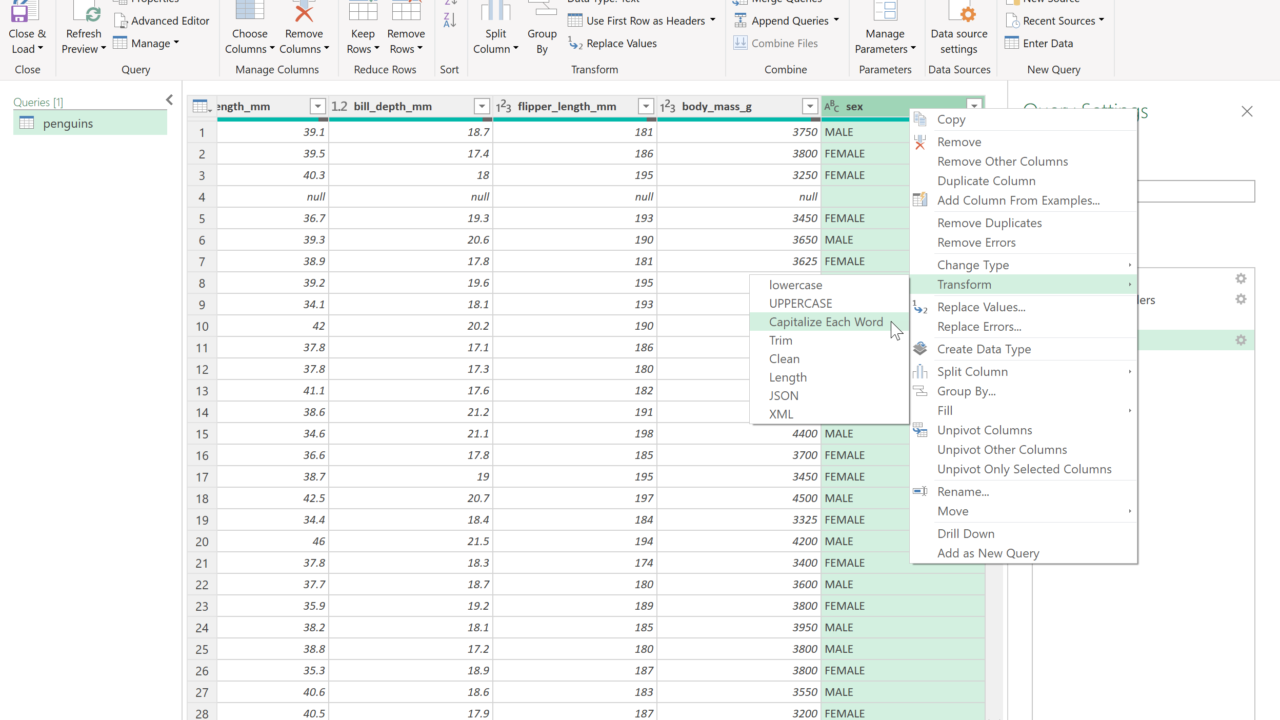
Task: Open the bill_depth_mm column filter dropdown
Action: (x=481, y=106)
